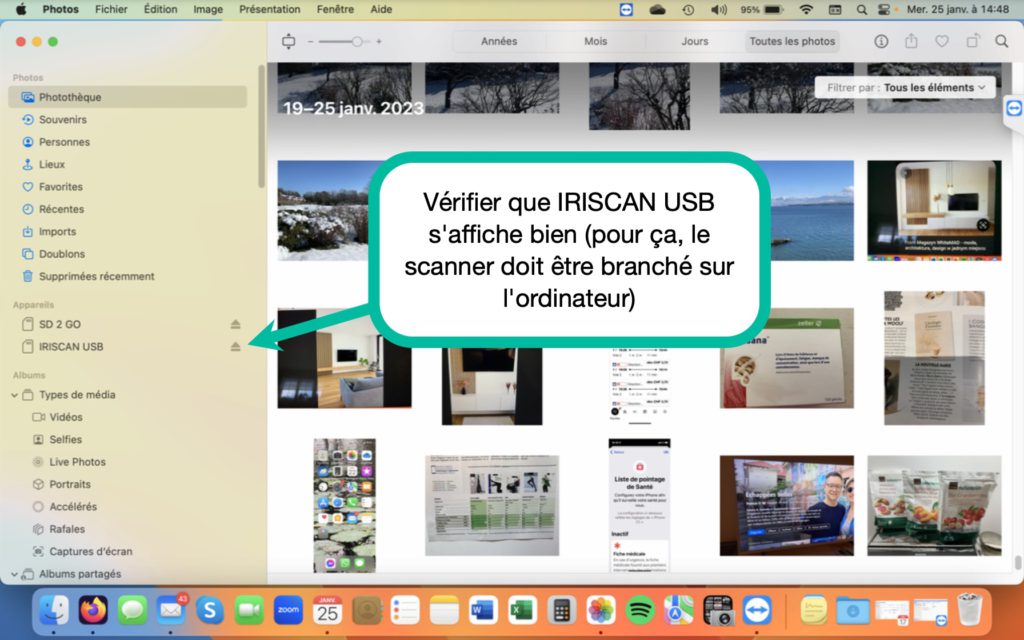Select IRISCAN USB in Appareils list
This screenshot has width=1024, height=640.
click(x=71, y=347)
